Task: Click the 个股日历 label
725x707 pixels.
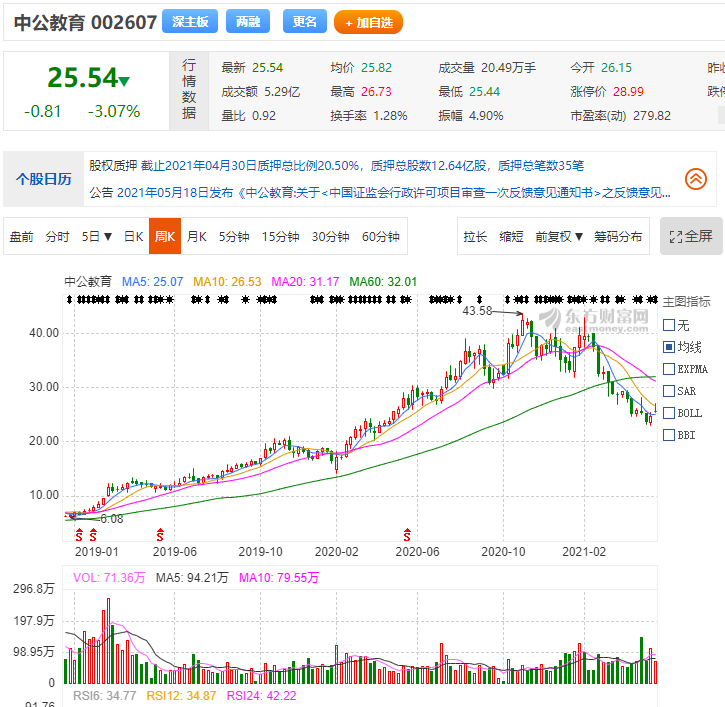Action: click(x=43, y=179)
